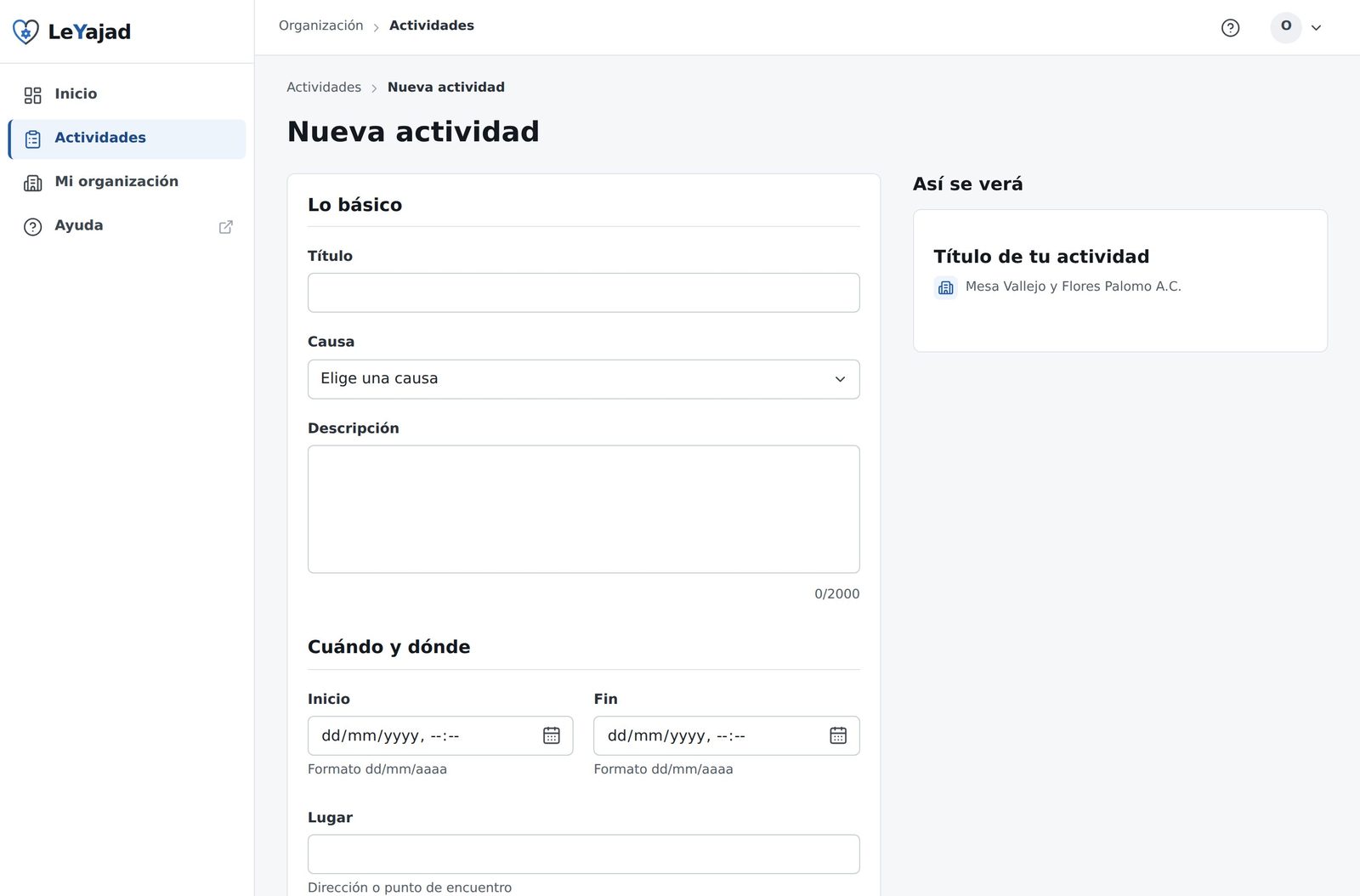Click the Ayuda question mark icon in sidebar
The height and width of the screenshot is (896, 1360).
coord(32,226)
